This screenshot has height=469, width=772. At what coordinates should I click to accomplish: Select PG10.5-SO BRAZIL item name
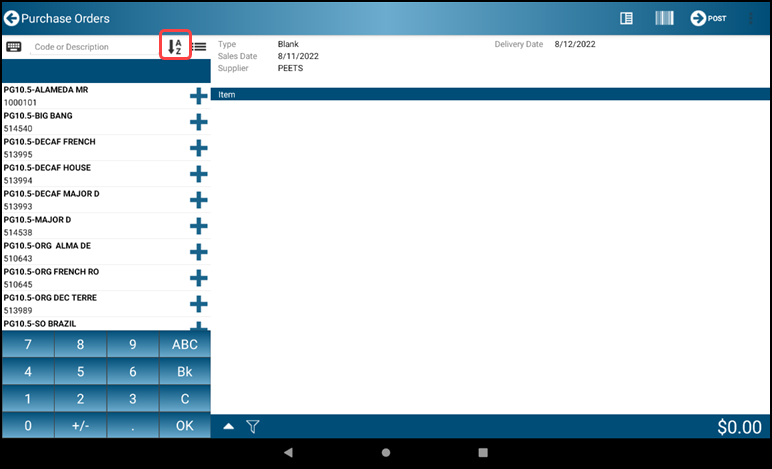coord(40,324)
